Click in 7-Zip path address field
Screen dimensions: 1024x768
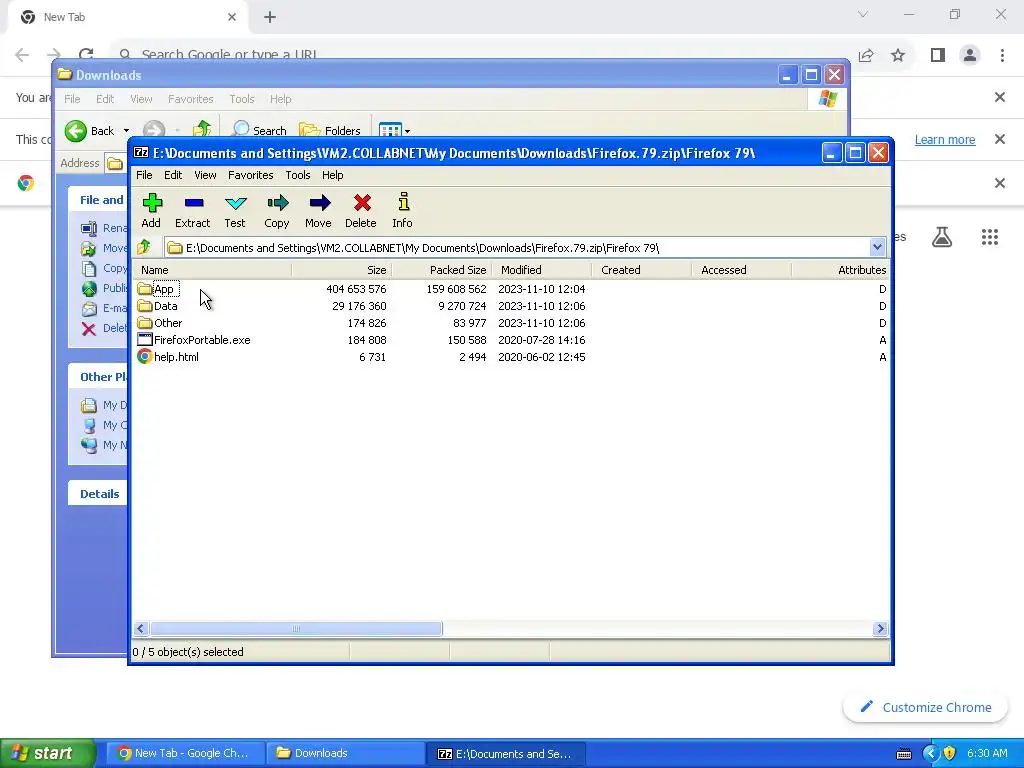(x=517, y=248)
